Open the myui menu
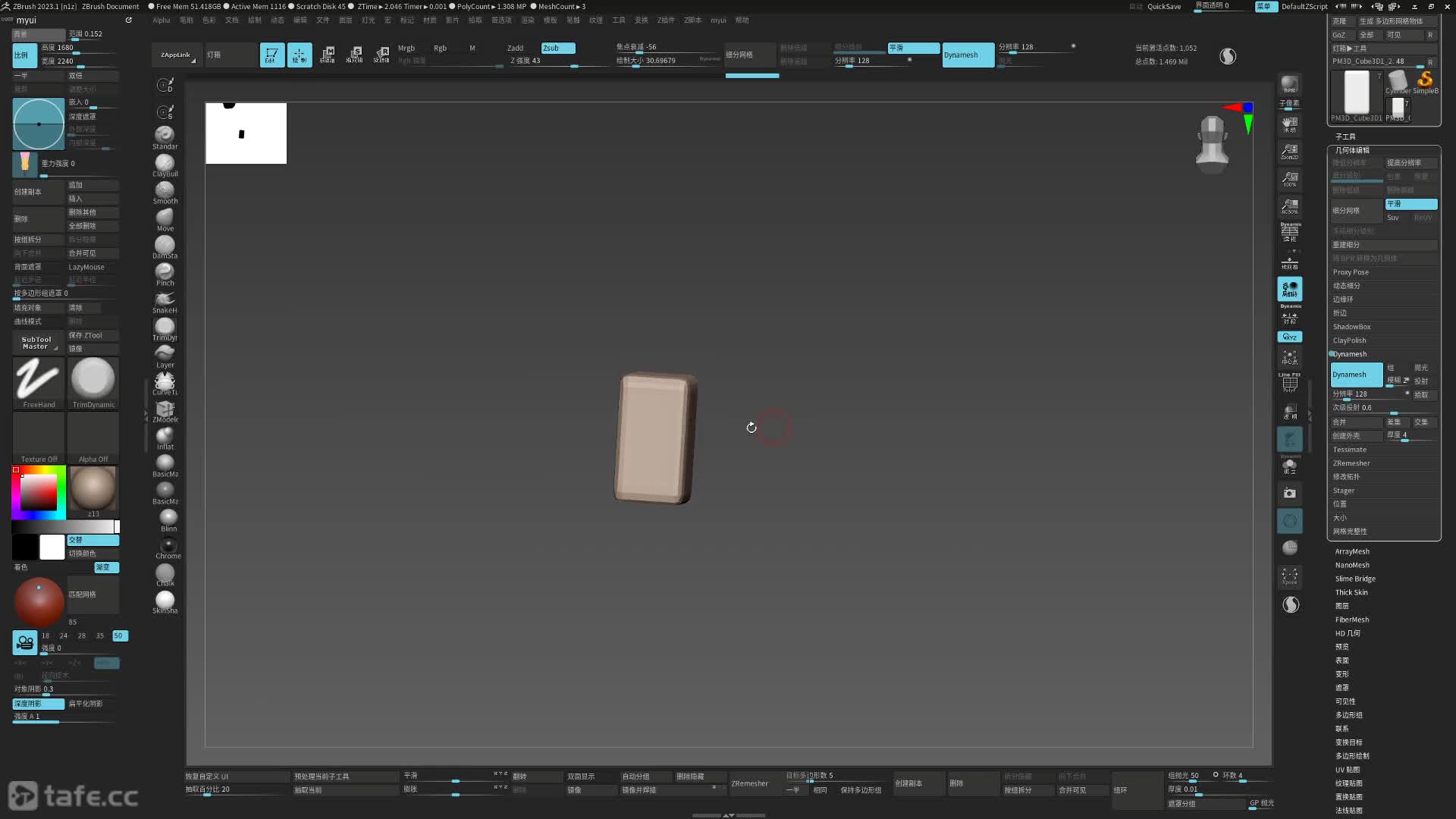Image resolution: width=1456 pixels, height=819 pixels. [x=717, y=20]
